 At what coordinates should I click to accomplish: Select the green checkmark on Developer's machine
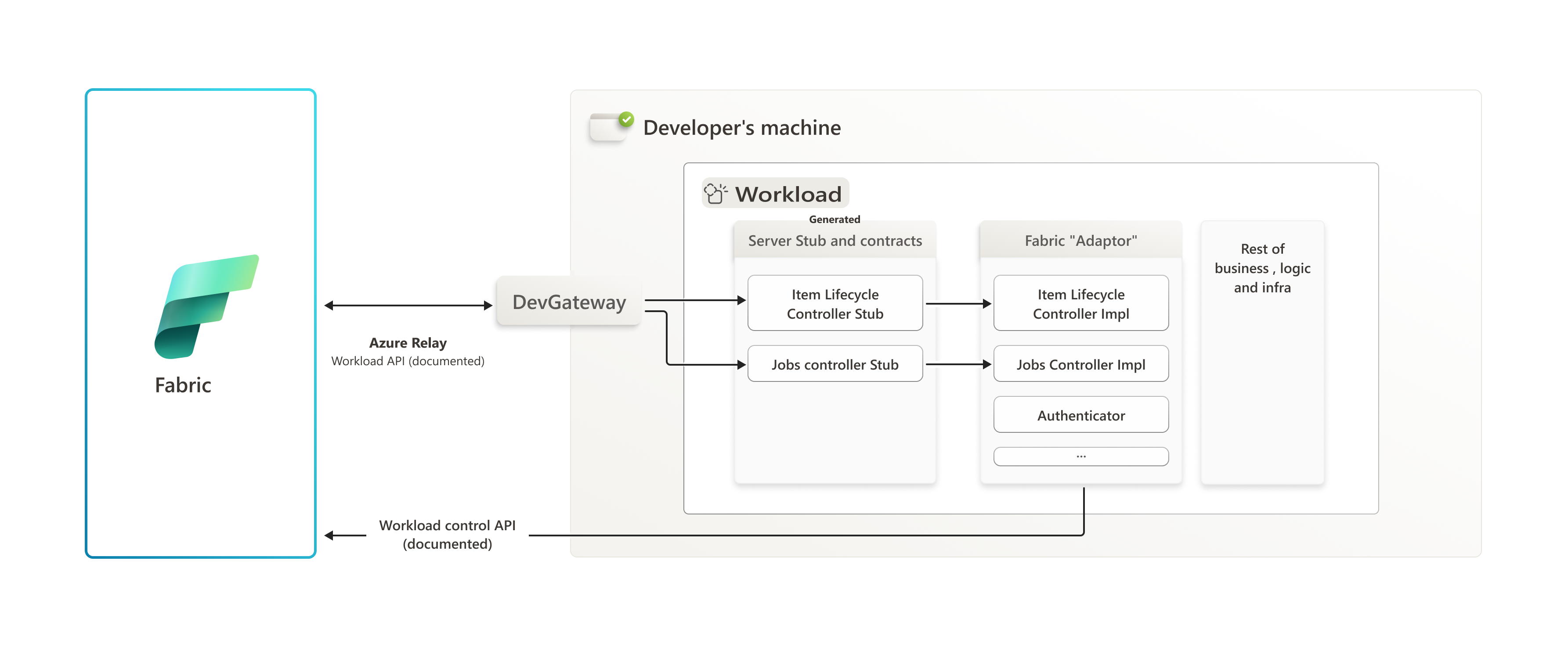626,119
